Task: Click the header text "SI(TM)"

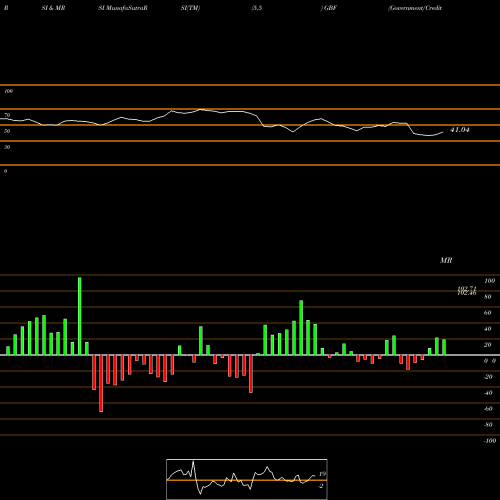Action: click(190, 8)
